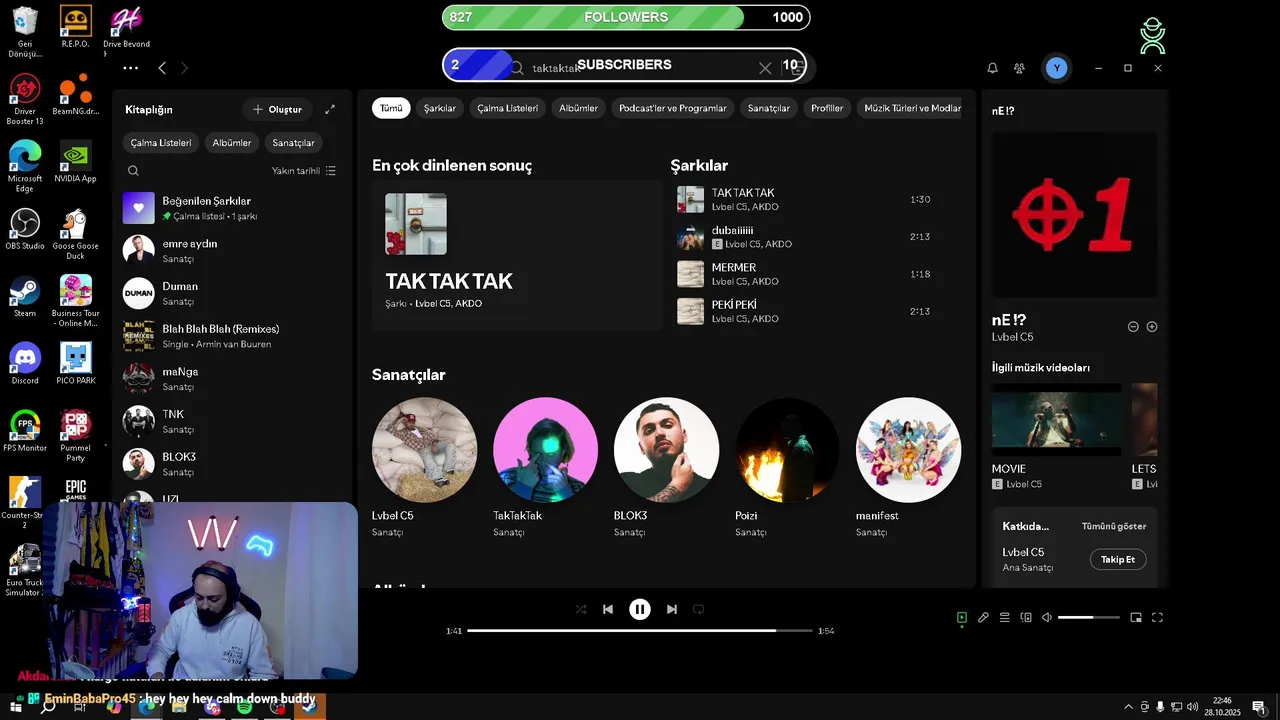Open friend activity icon
This screenshot has height=720, width=1280.
1019,68
